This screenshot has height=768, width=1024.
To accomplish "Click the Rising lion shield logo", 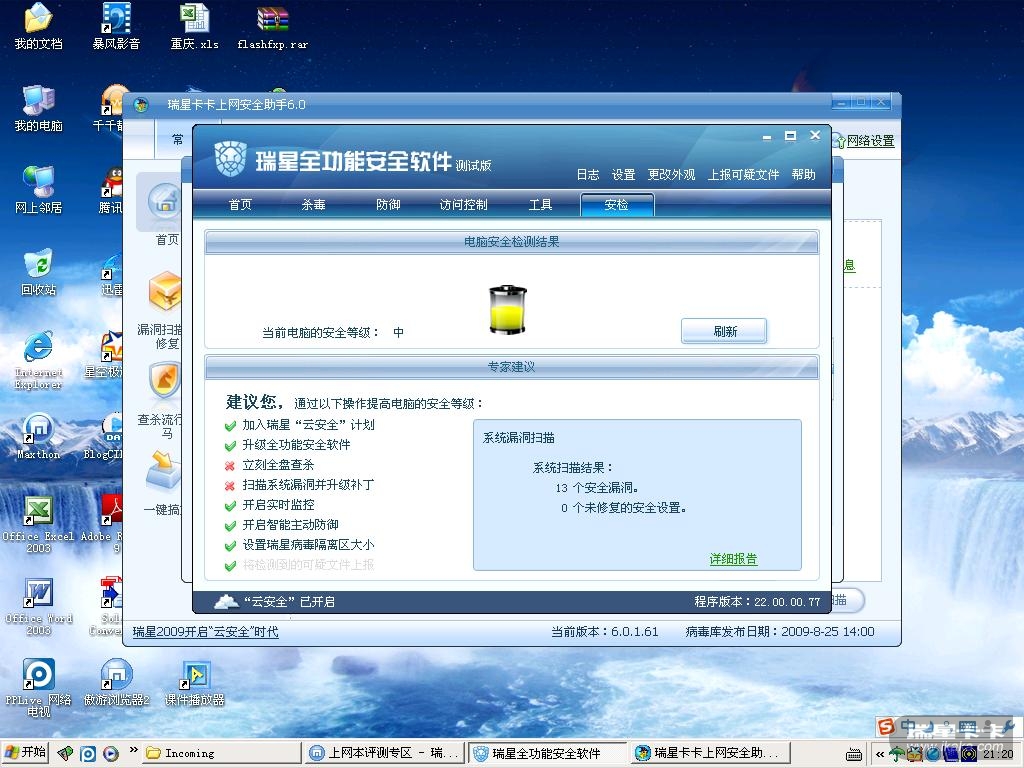I will click(x=231, y=159).
